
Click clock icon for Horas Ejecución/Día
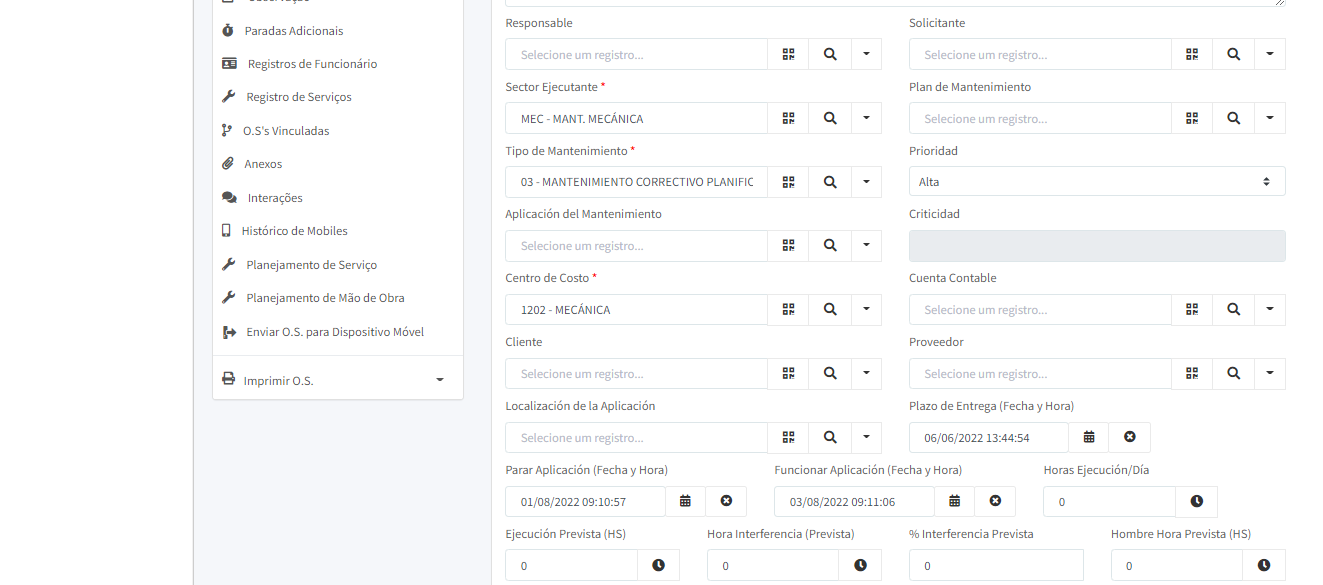click(x=1196, y=501)
